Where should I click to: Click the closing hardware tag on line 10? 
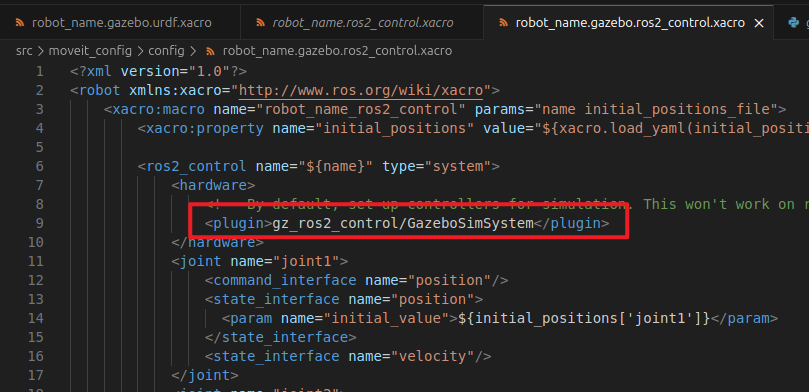point(218,242)
